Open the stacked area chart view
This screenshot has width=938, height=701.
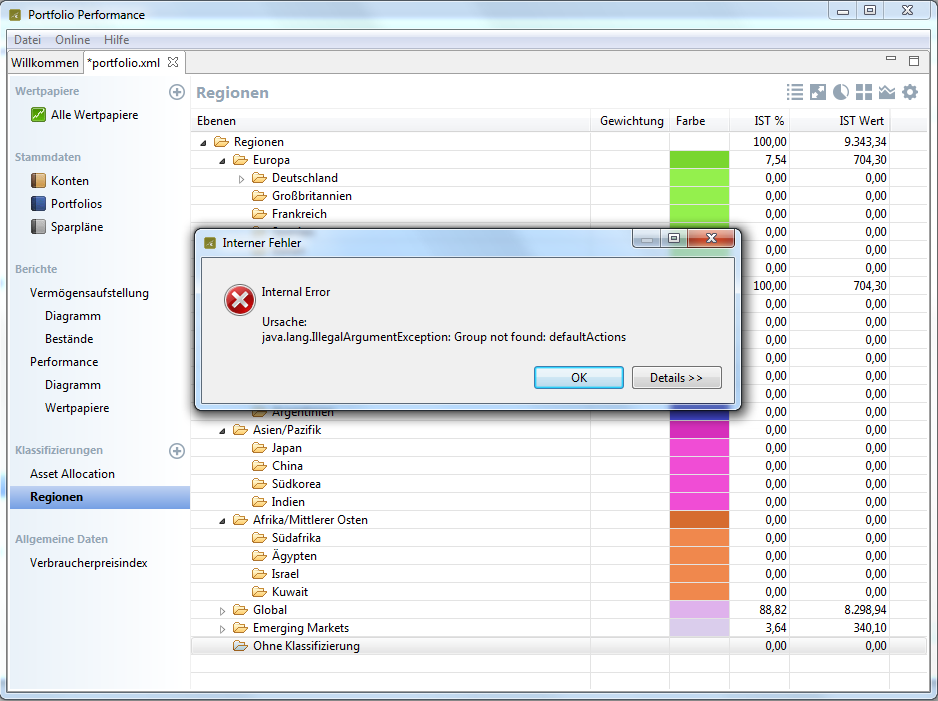click(x=887, y=92)
